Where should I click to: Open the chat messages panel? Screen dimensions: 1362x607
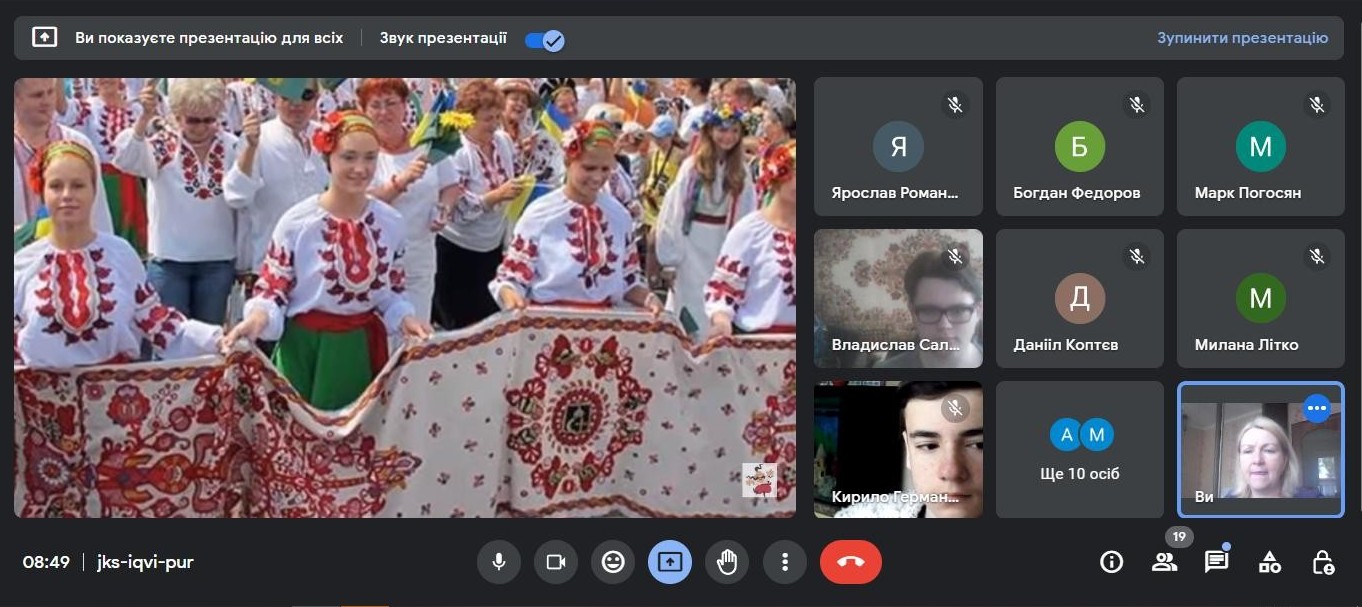tap(1216, 562)
